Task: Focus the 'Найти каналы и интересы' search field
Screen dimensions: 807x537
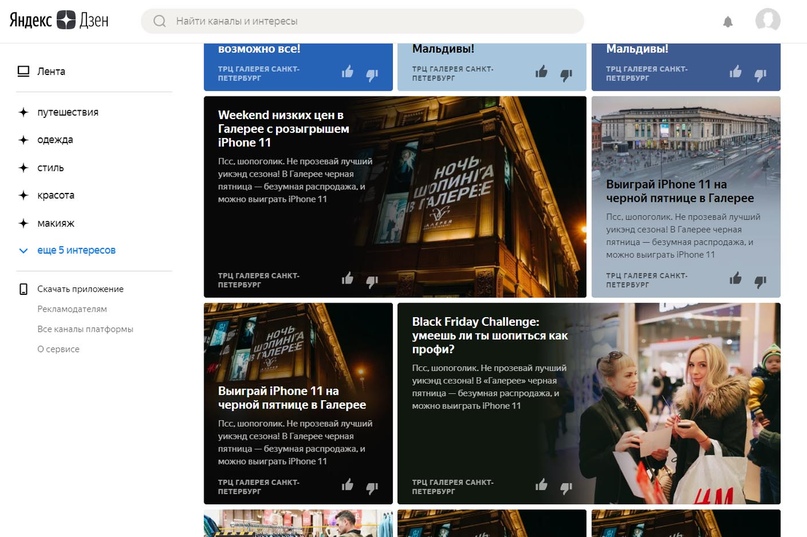Action: pos(362,21)
